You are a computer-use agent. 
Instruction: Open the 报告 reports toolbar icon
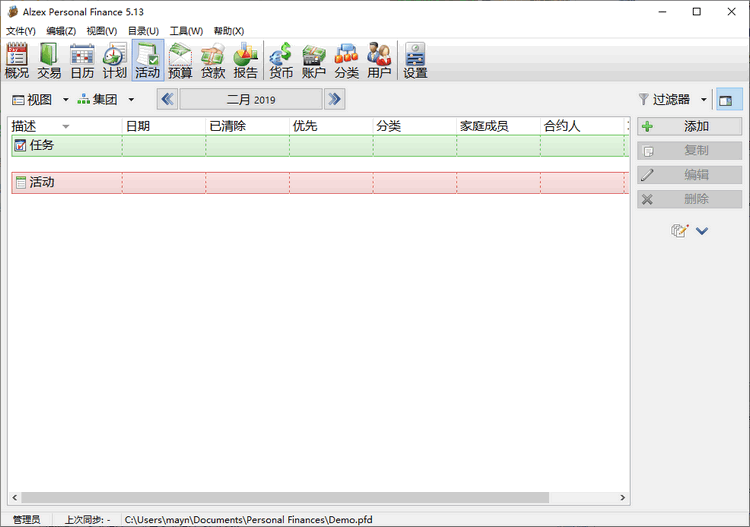pos(245,60)
